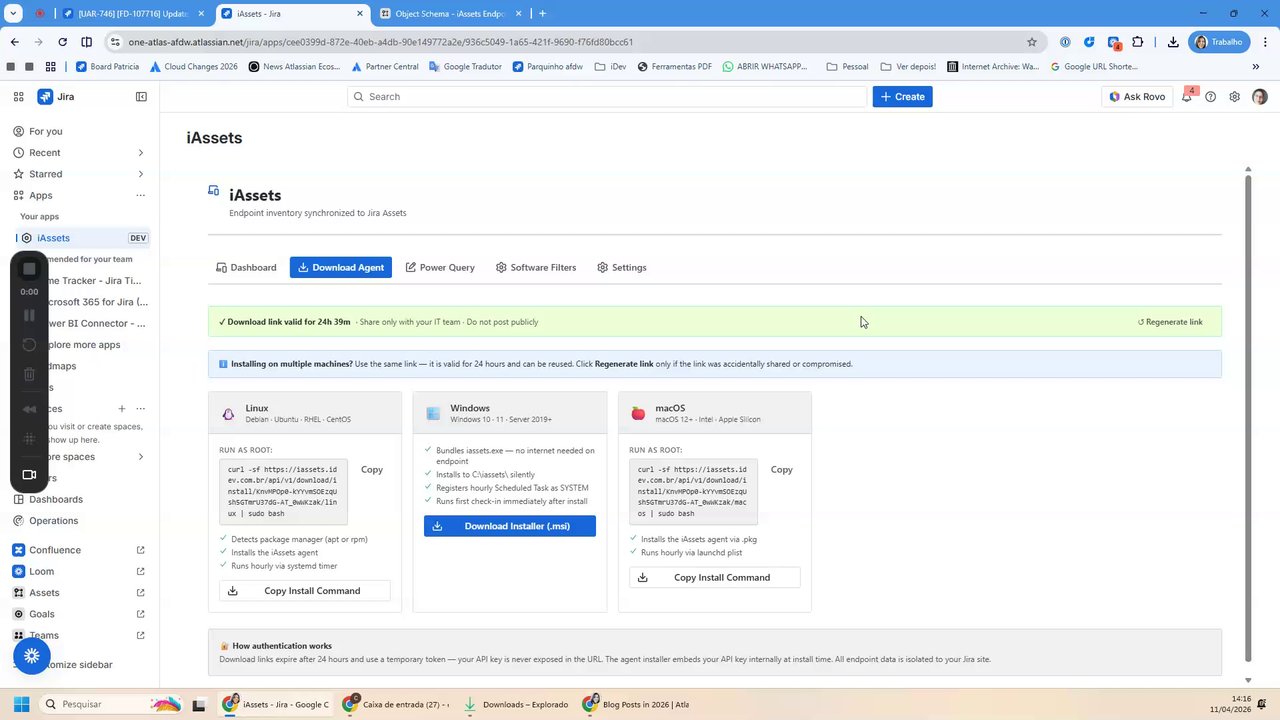
Task: Open the browser Downloads icon
Action: [x=1173, y=42]
